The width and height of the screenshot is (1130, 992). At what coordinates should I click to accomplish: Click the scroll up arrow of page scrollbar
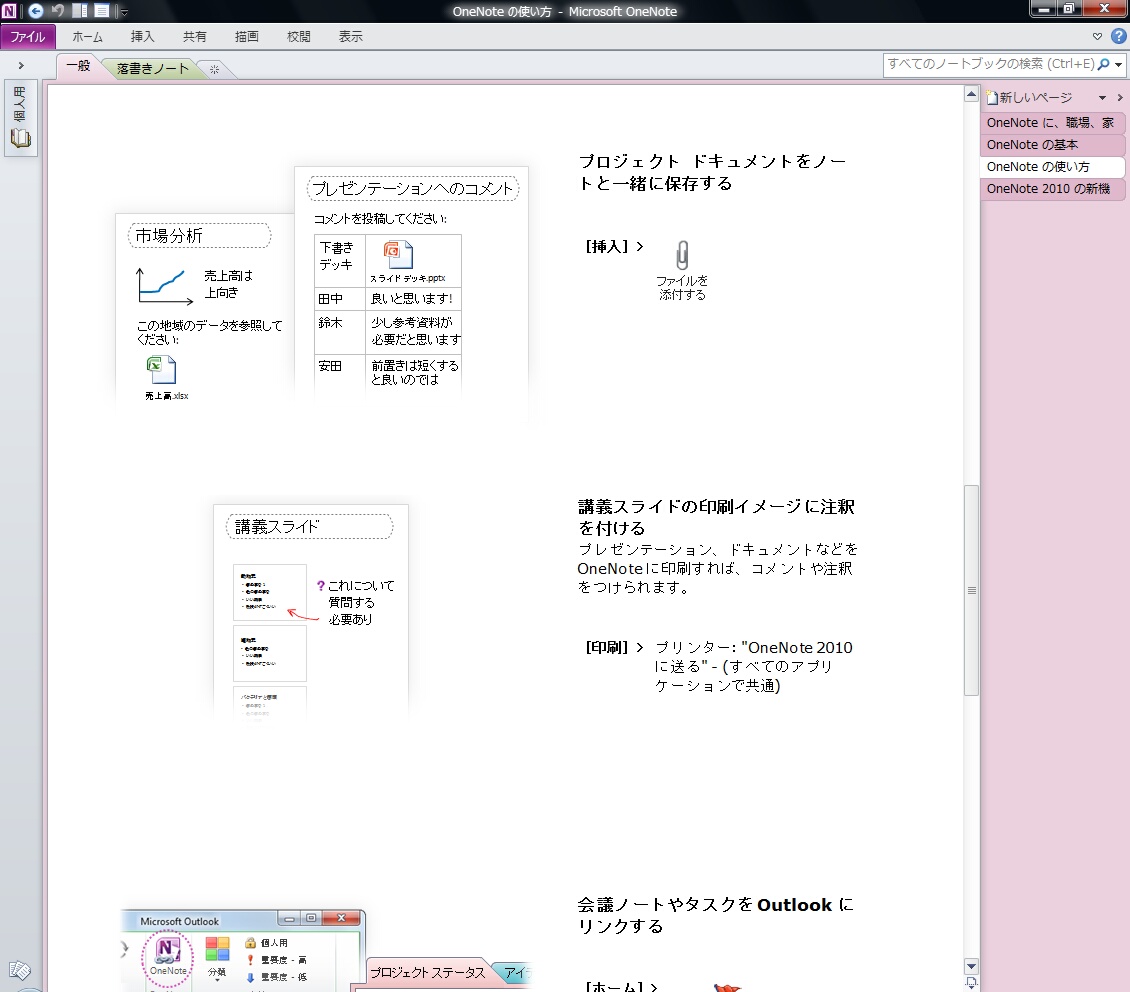[x=971, y=94]
